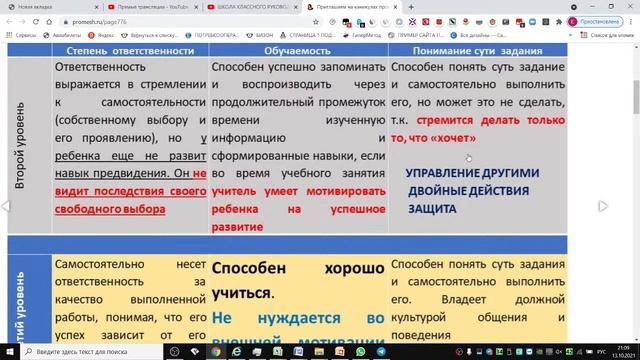640x360 pixels.
Task: Click the Chrome media control circle icon
Action: point(574,7)
